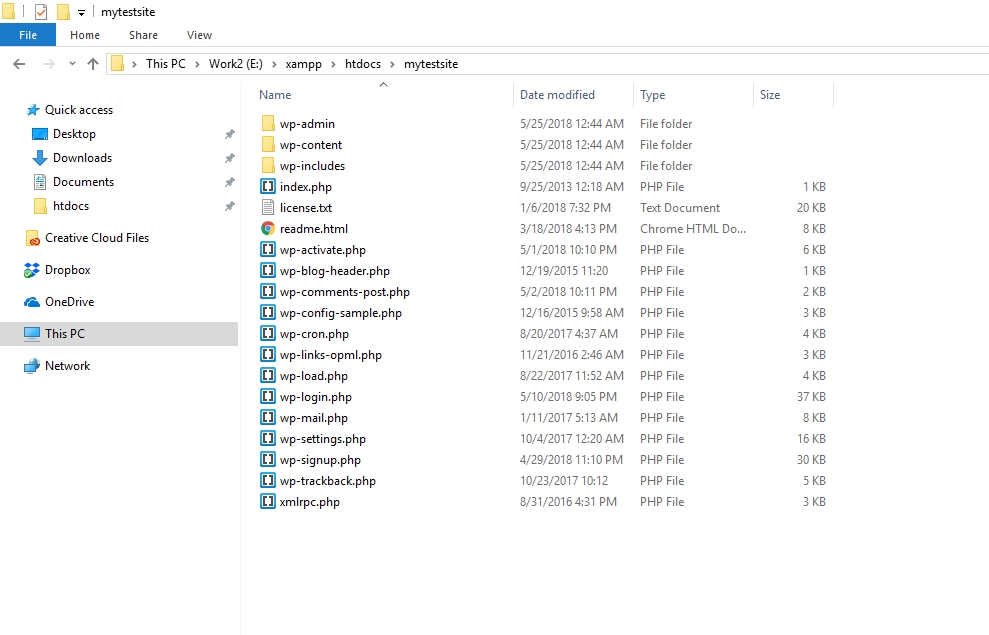Expand the chevron after xampp in address bar

(x=333, y=64)
